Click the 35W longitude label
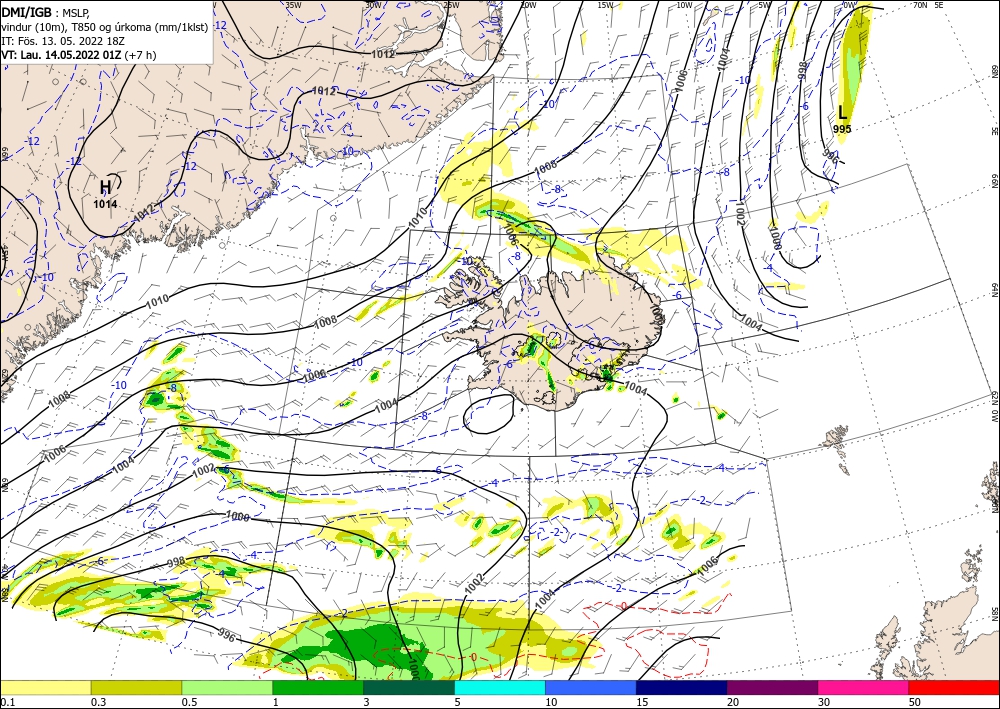 pos(293,5)
